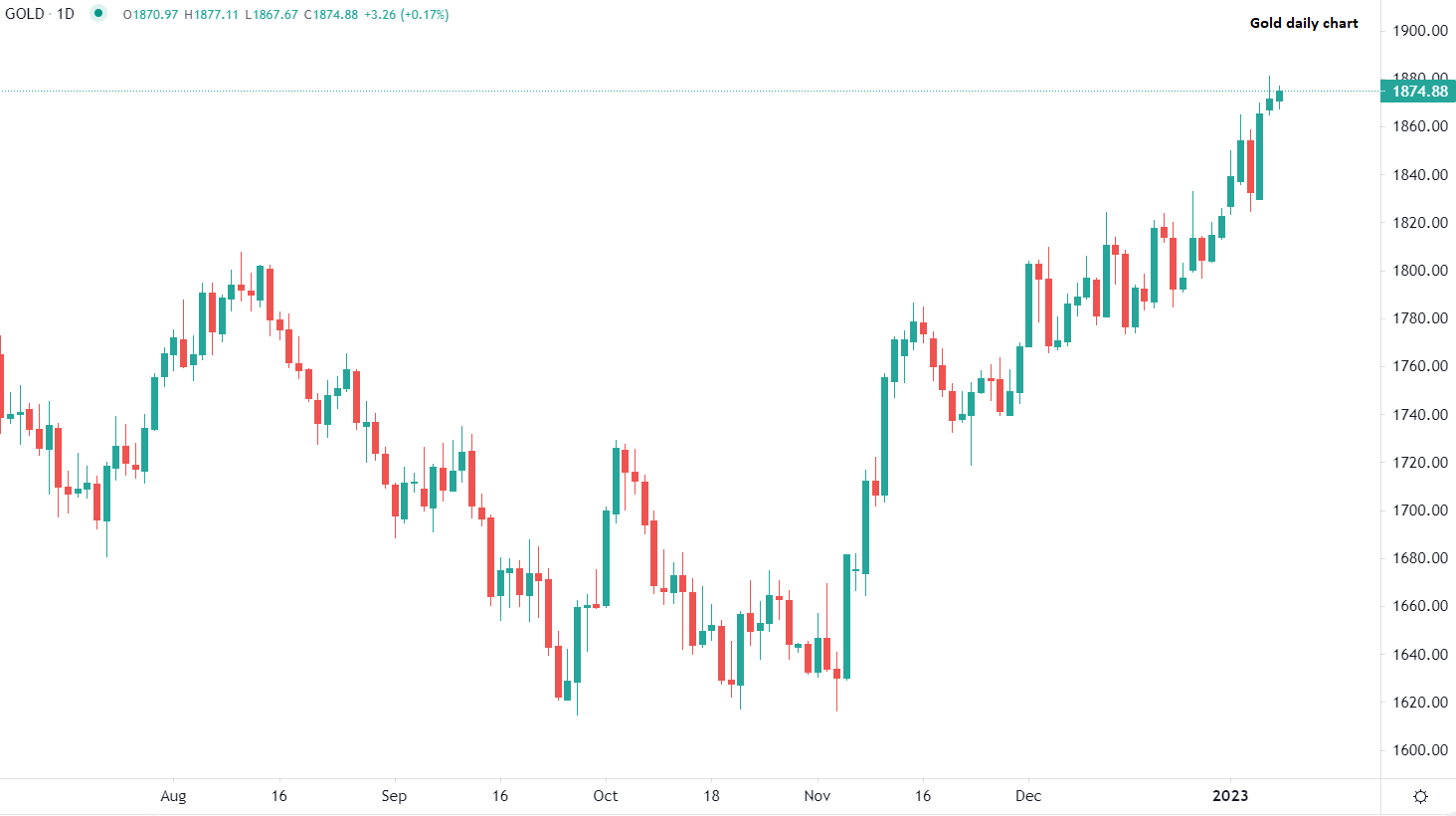Image resolution: width=1456 pixels, height=816 pixels.
Task: Click the current price tag 1874.88
Action: coord(1418,92)
